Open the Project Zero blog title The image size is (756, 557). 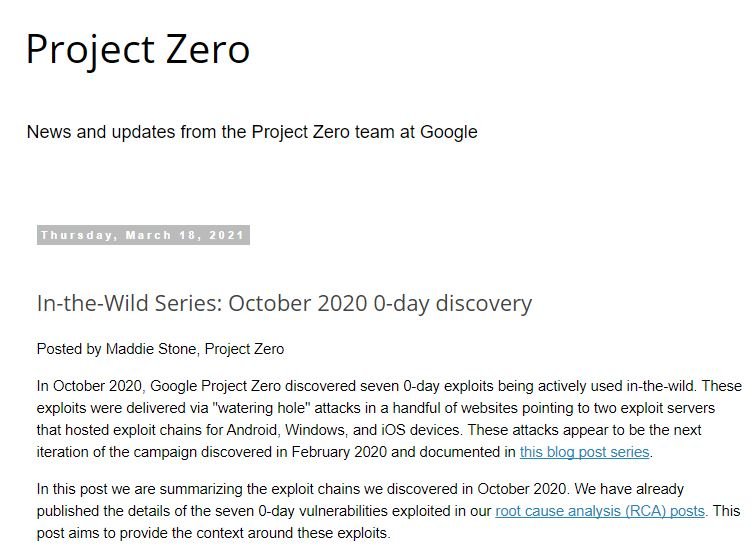coord(138,50)
